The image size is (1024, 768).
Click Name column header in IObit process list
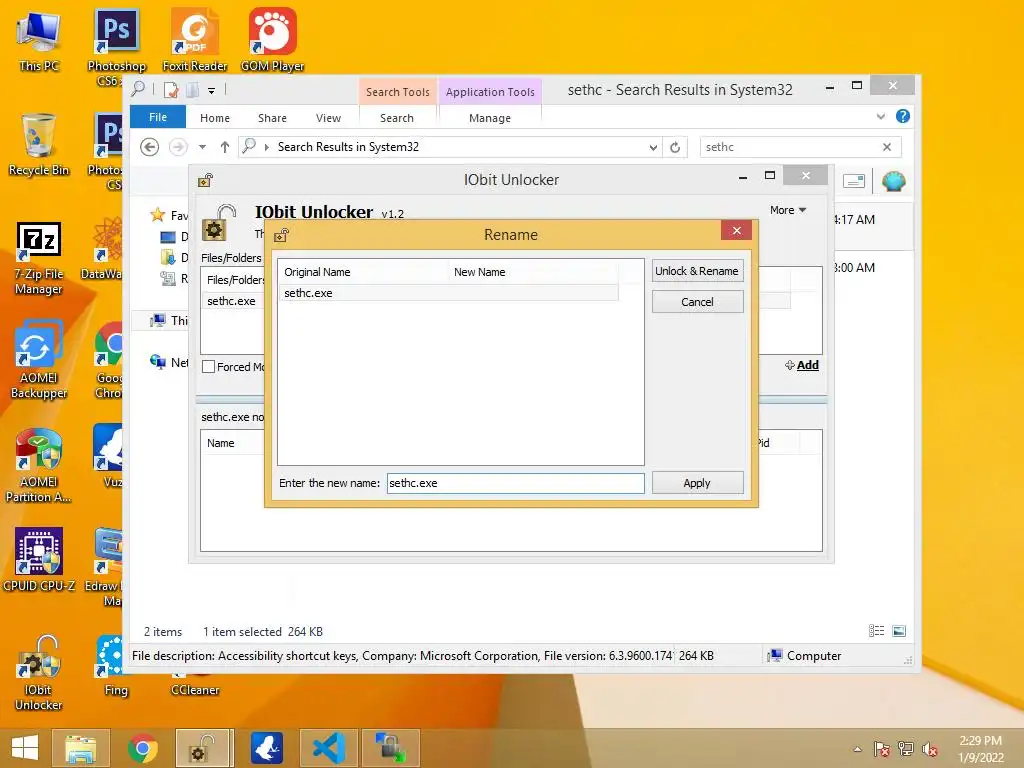click(221, 443)
